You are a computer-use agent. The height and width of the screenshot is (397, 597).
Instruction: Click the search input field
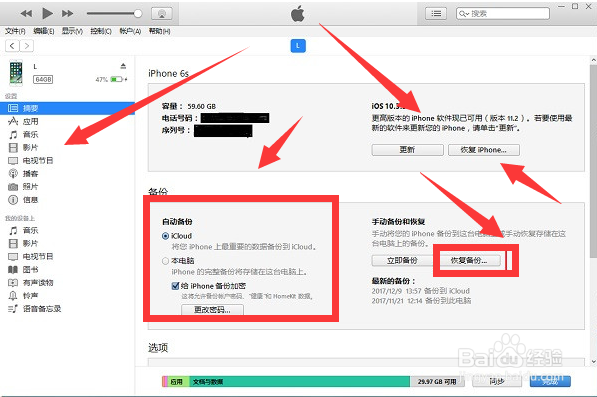click(x=503, y=14)
